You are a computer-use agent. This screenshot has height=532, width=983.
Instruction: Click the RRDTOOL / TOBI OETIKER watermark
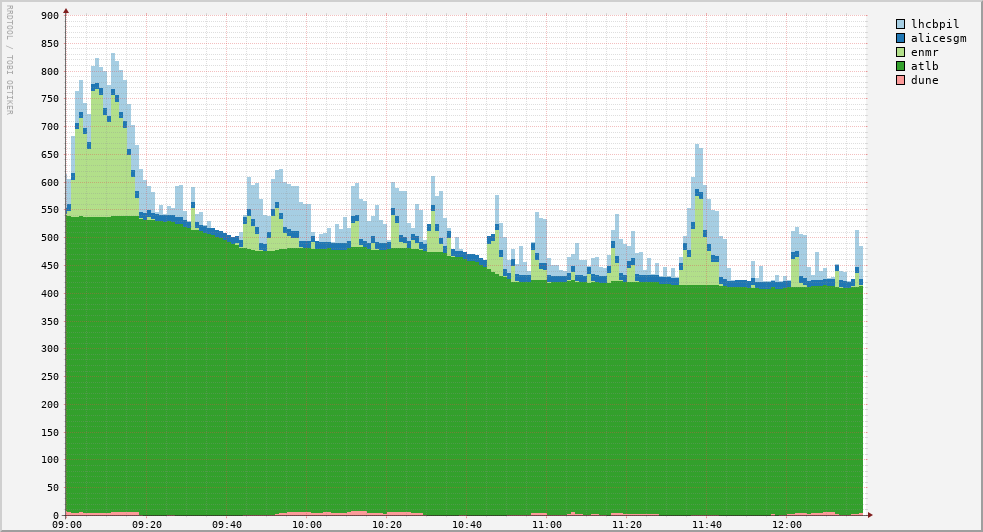pos(9,60)
